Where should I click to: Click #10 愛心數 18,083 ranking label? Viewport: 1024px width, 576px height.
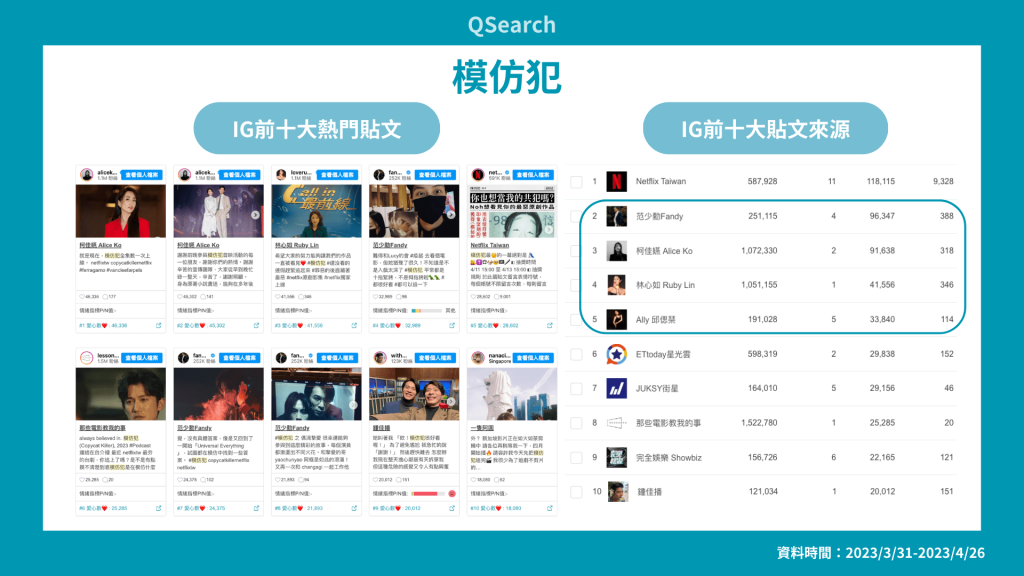coord(496,508)
